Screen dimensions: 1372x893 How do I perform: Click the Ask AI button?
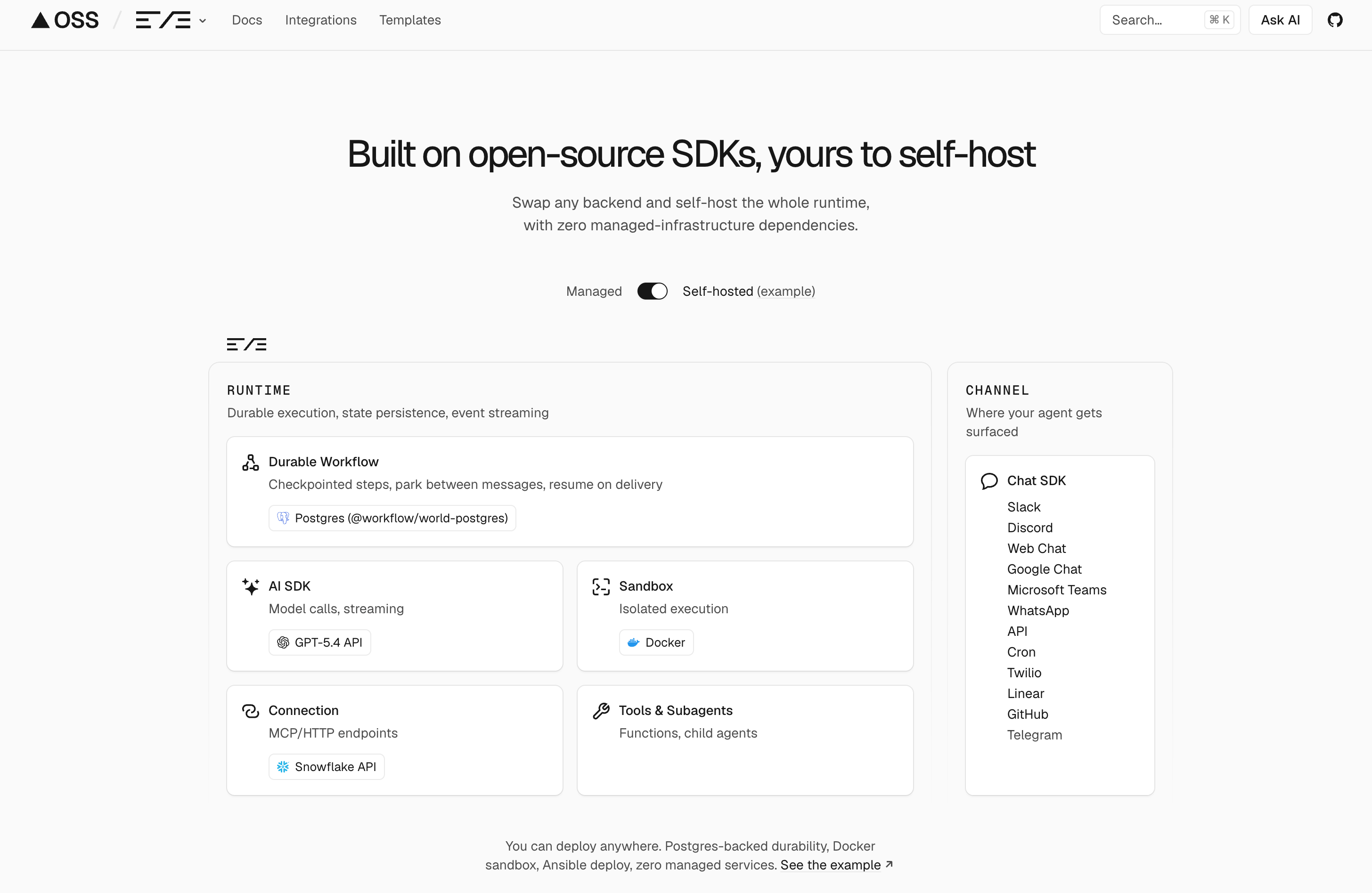pyautogui.click(x=1280, y=20)
